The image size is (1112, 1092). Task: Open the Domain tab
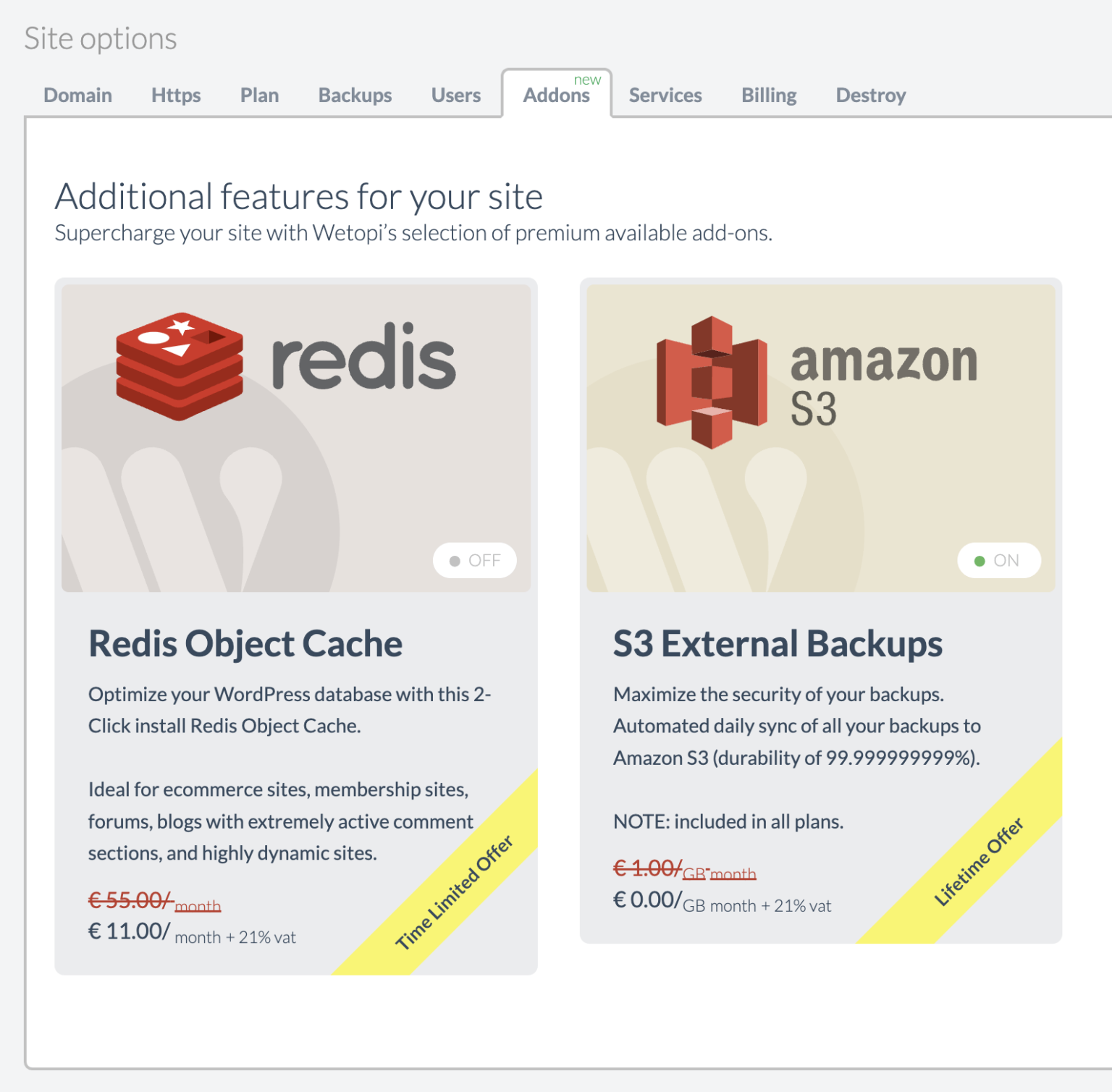click(x=77, y=95)
